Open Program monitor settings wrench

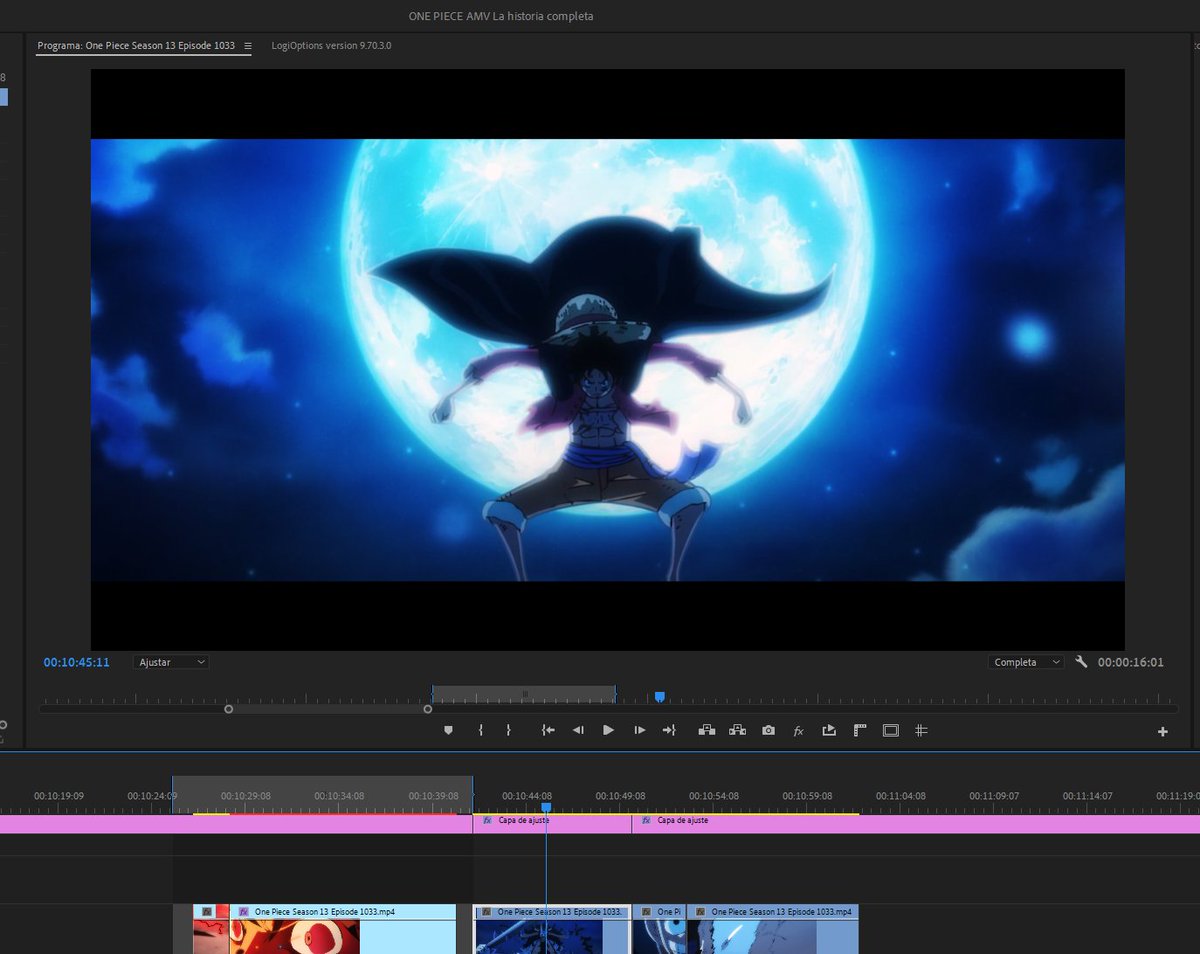point(1081,662)
